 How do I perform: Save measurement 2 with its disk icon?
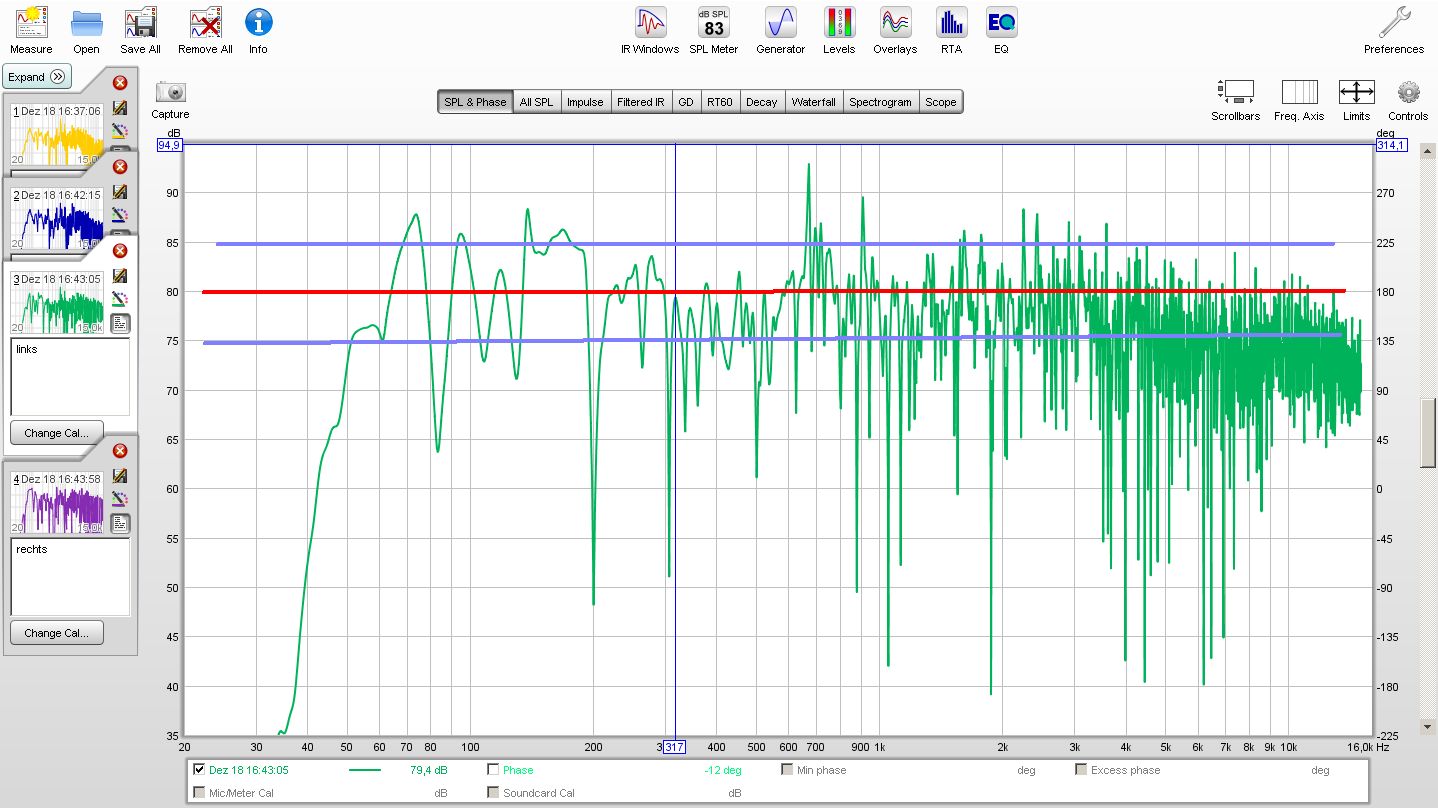tap(120, 191)
